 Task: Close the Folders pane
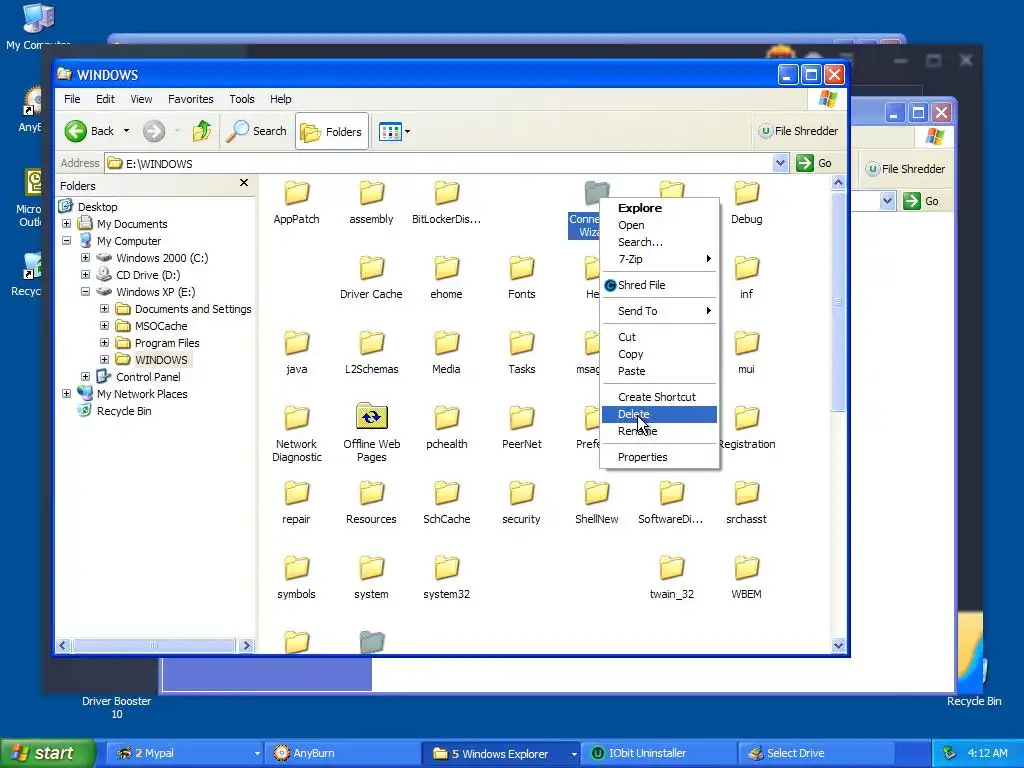coord(244,183)
